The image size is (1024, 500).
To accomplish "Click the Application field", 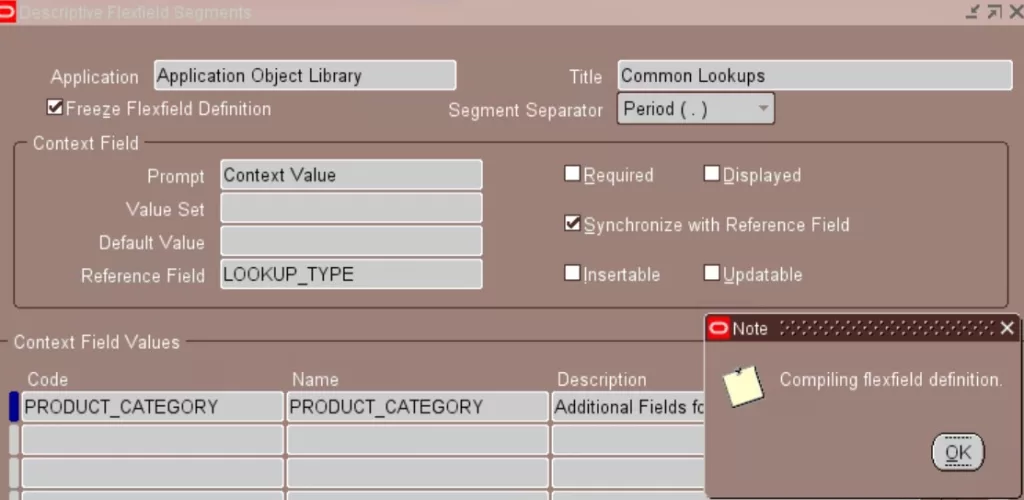I will click(305, 76).
